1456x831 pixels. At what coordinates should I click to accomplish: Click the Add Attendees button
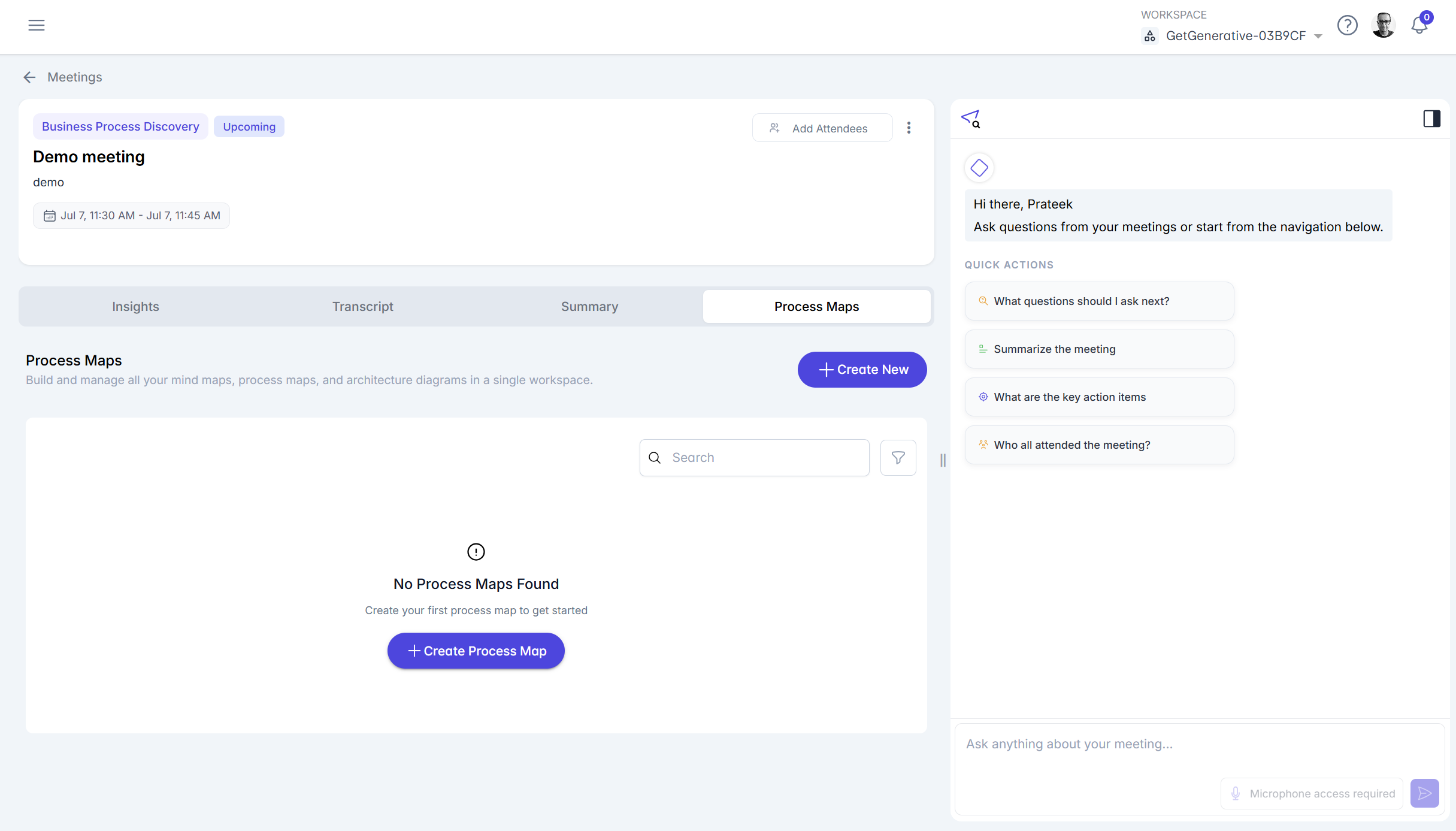click(x=822, y=128)
